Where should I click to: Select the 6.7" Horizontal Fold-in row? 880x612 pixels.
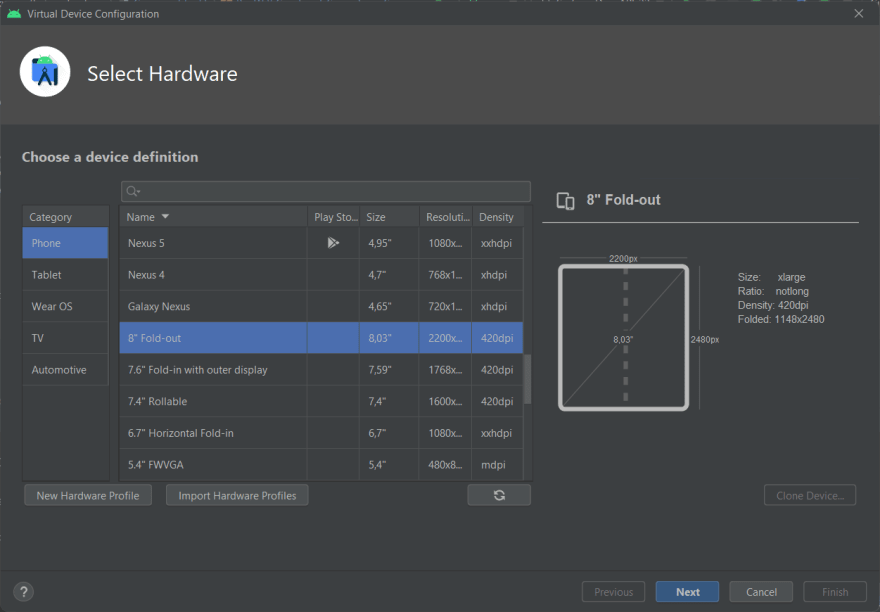pos(321,433)
